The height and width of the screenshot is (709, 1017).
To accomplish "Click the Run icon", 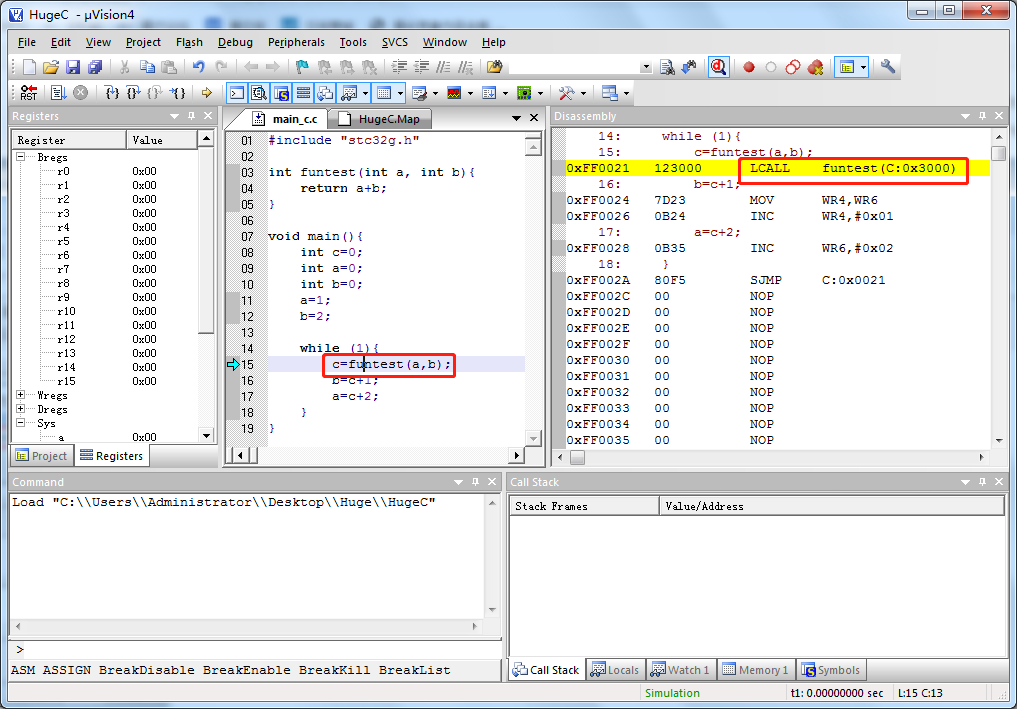I will click(58, 93).
